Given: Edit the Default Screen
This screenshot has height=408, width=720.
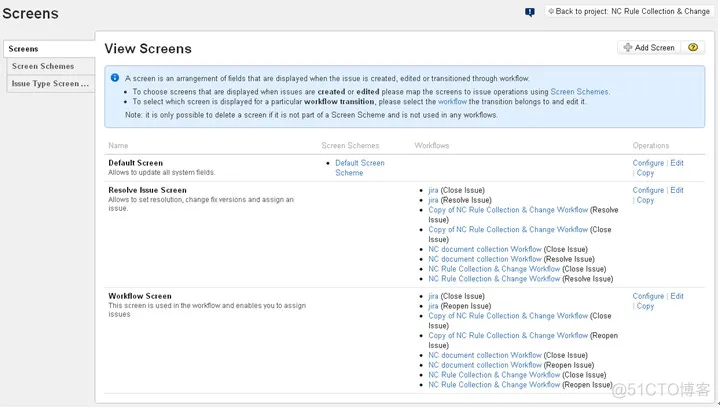Looking at the screenshot, I should (677, 163).
